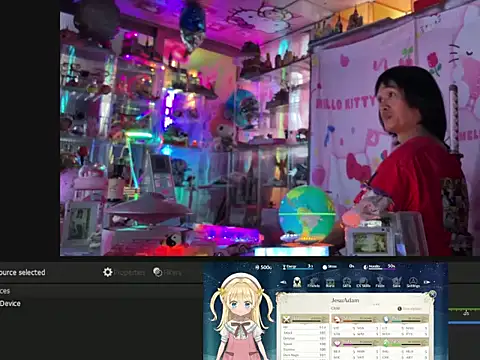Open the Feats trophy icon
The image size is (480, 360).
380,283
